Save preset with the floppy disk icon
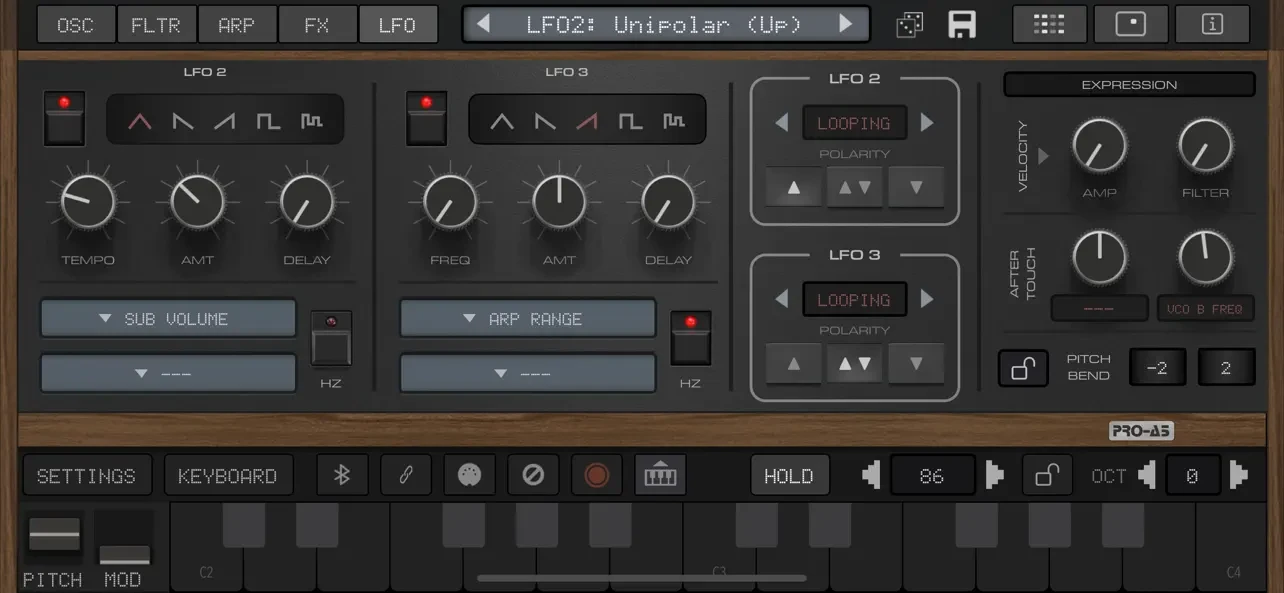Screen dimensions: 1284x593 coord(962,25)
